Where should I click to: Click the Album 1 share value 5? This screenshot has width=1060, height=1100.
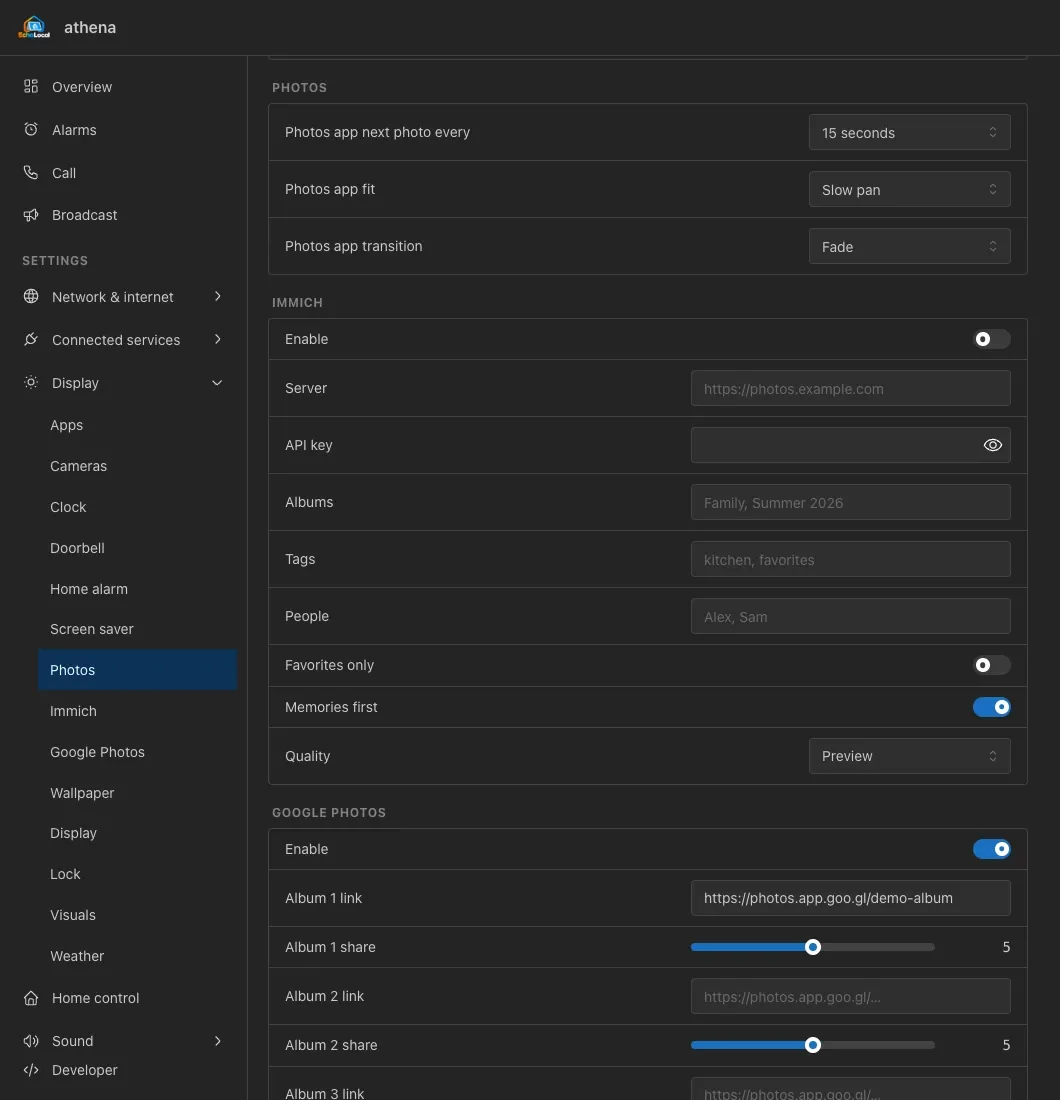click(1006, 947)
